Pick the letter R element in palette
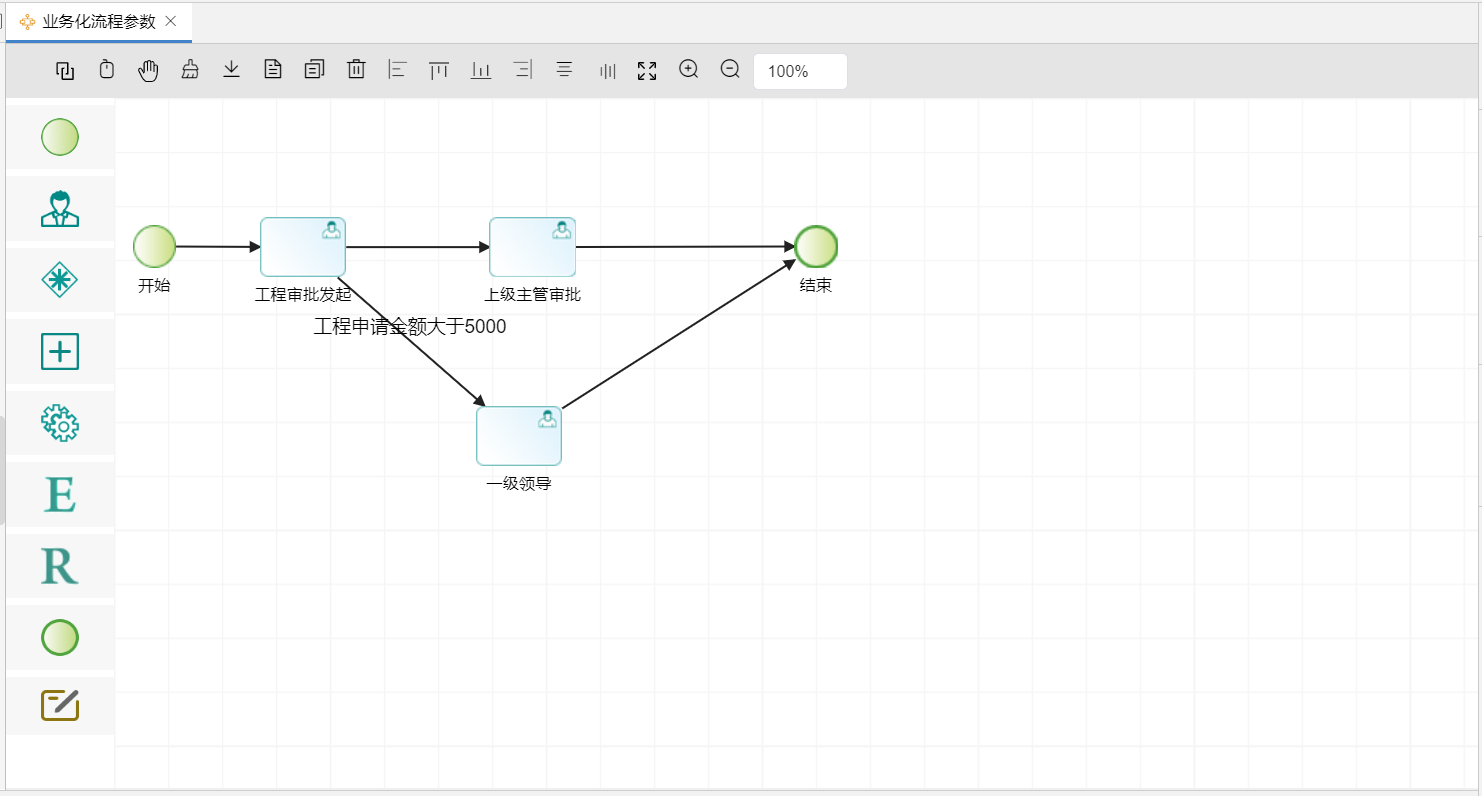1482x796 pixels. point(60,566)
